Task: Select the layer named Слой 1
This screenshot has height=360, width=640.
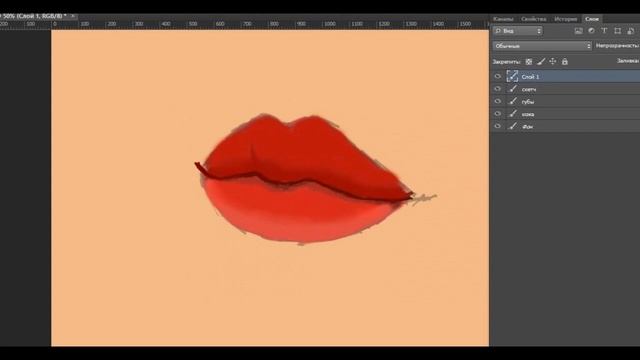Action: (530, 77)
